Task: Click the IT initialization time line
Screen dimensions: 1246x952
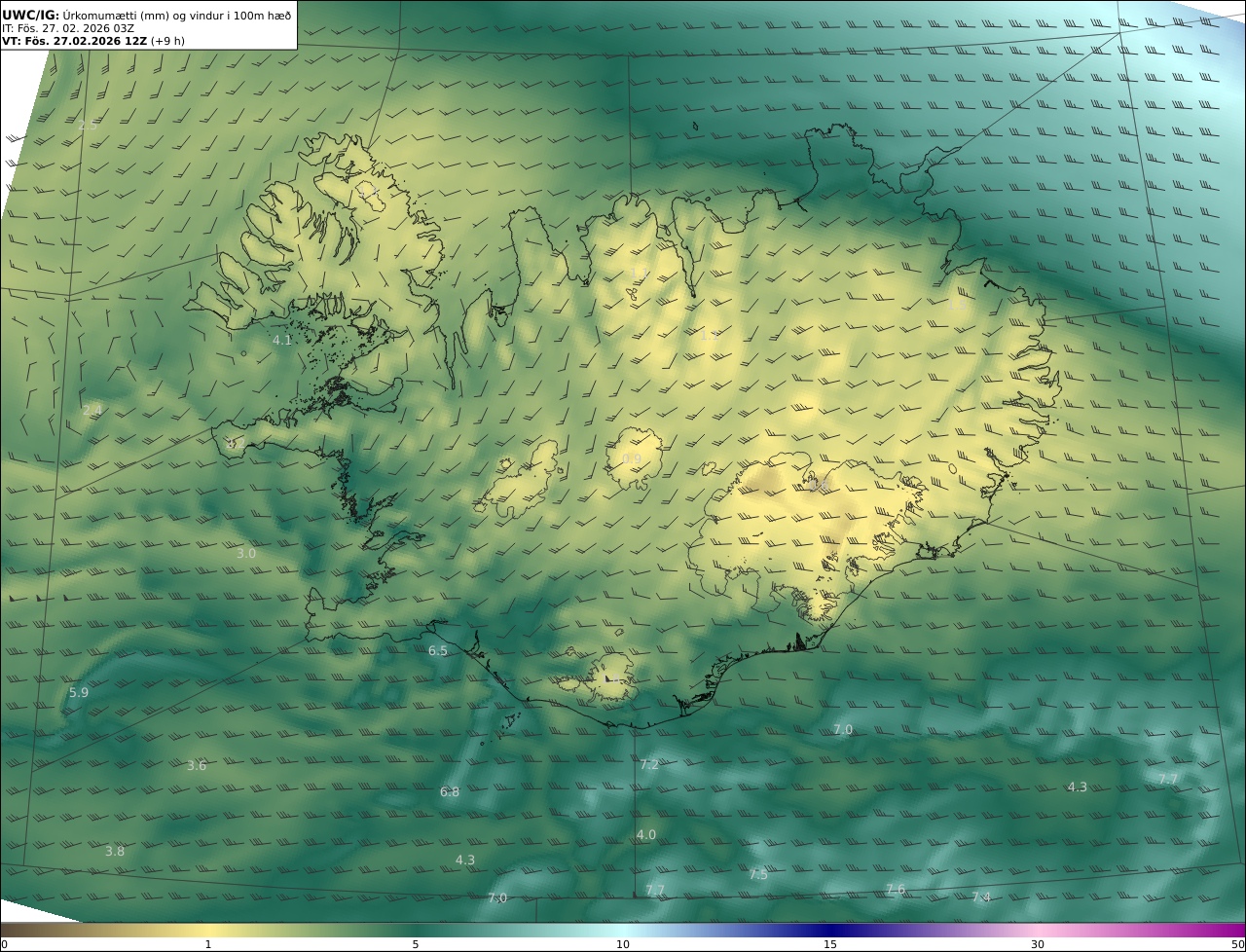Action: coord(67,28)
